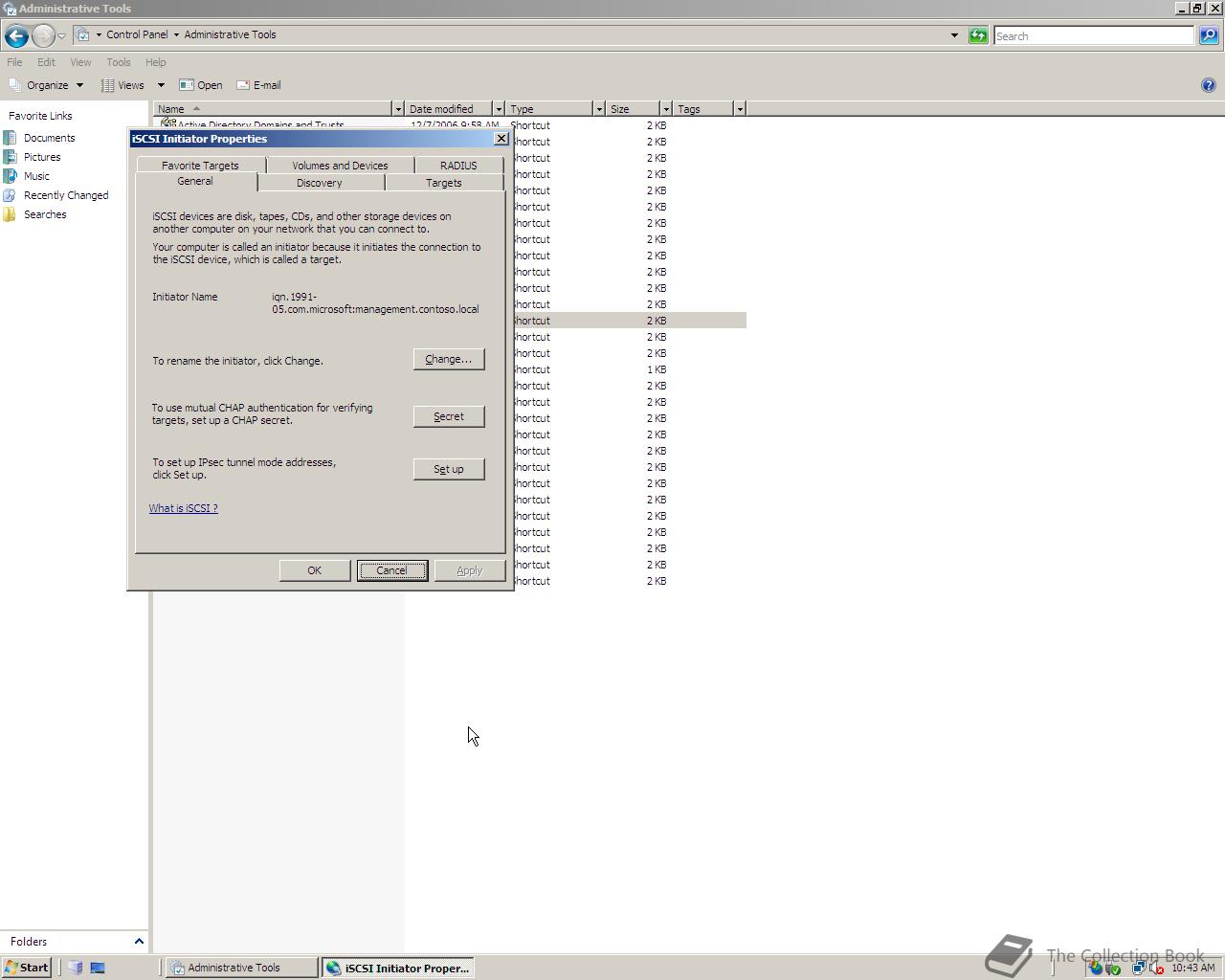Click OK in iSCSI Initiator Properties
This screenshot has width=1225, height=980.
pyautogui.click(x=315, y=570)
